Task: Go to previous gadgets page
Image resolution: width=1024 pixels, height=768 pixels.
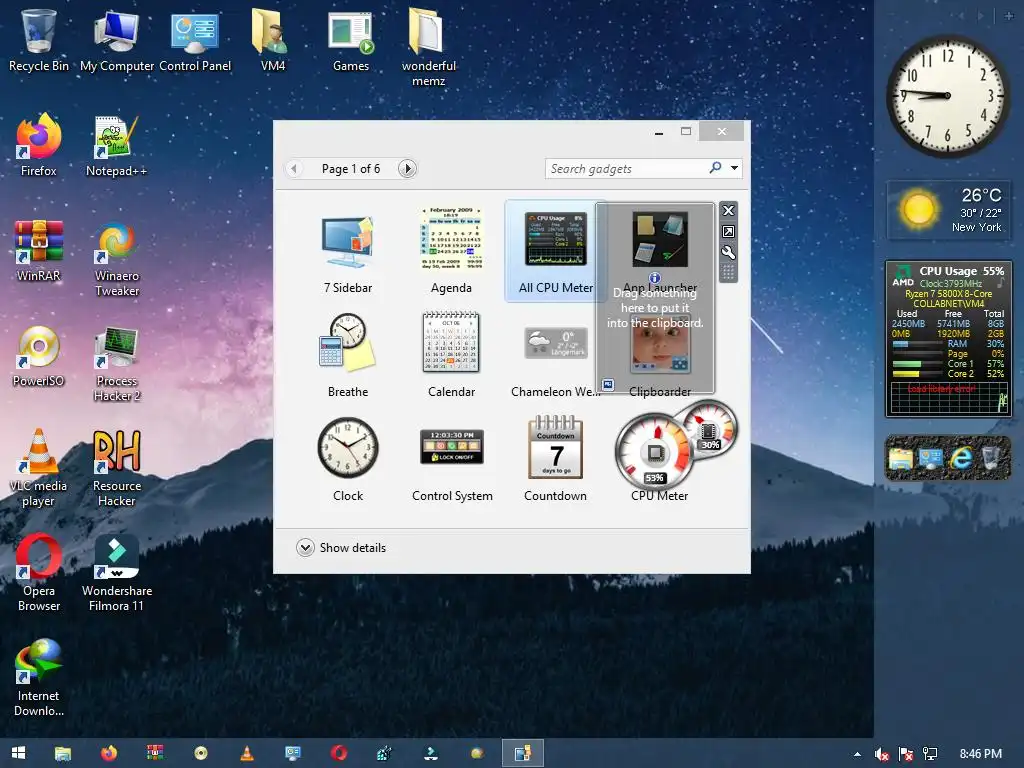Action: [x=294, y=168]
